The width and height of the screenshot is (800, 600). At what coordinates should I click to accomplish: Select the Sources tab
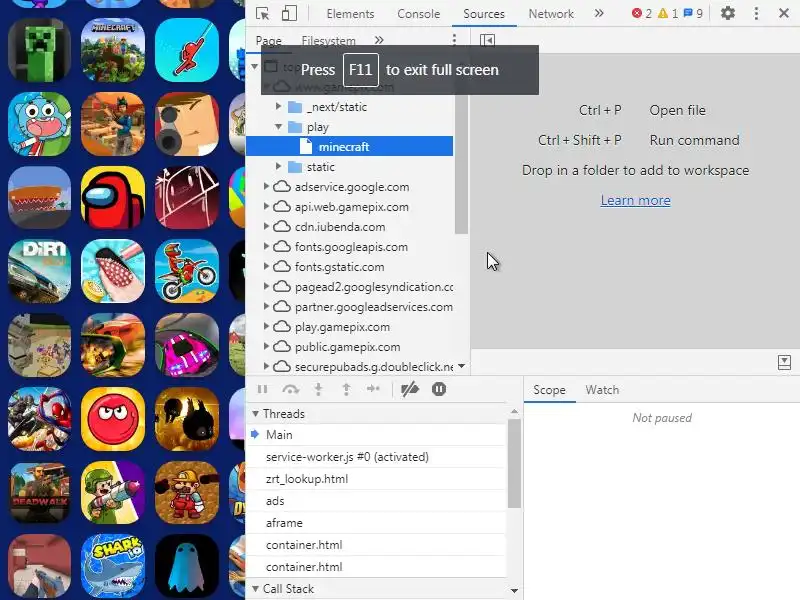point(484,14)
